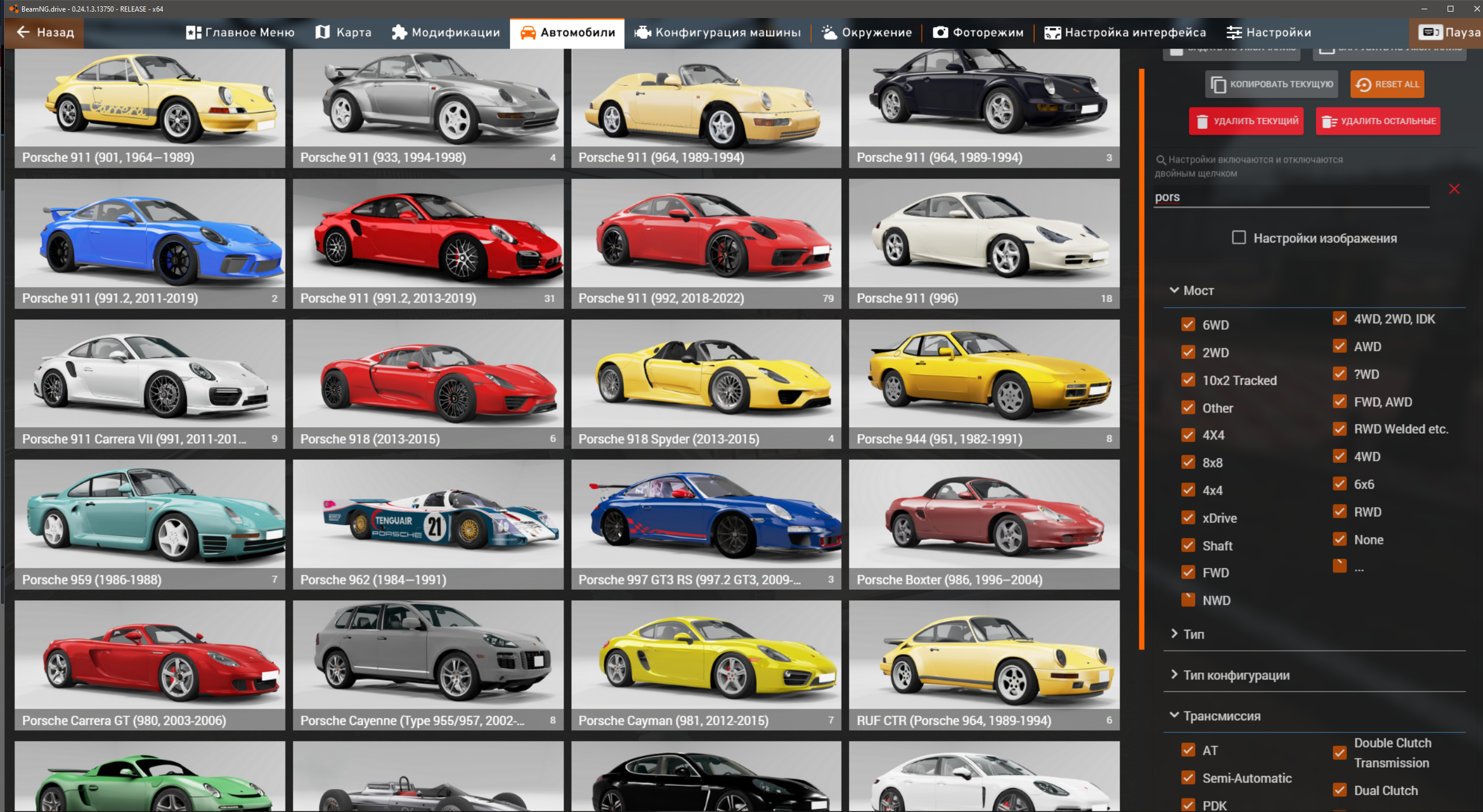Select the Porsche Carrera GT (980, 2003-2006)

[x=150, y=665]
